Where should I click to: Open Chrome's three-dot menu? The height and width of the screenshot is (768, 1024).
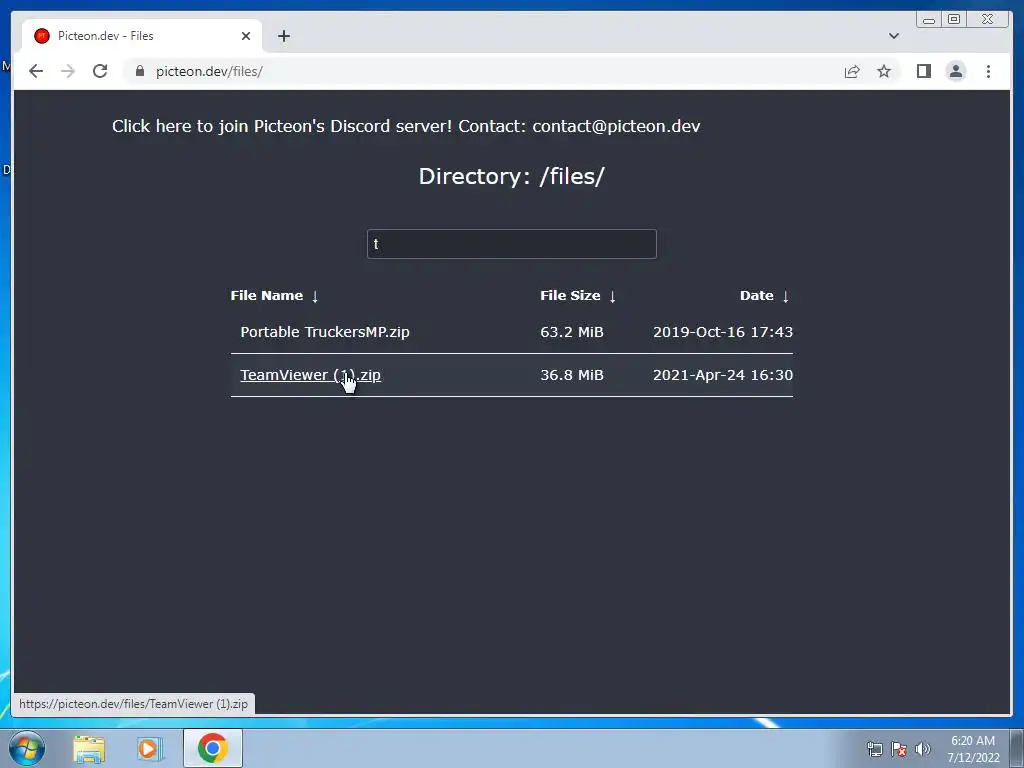(x=988, y=71)
